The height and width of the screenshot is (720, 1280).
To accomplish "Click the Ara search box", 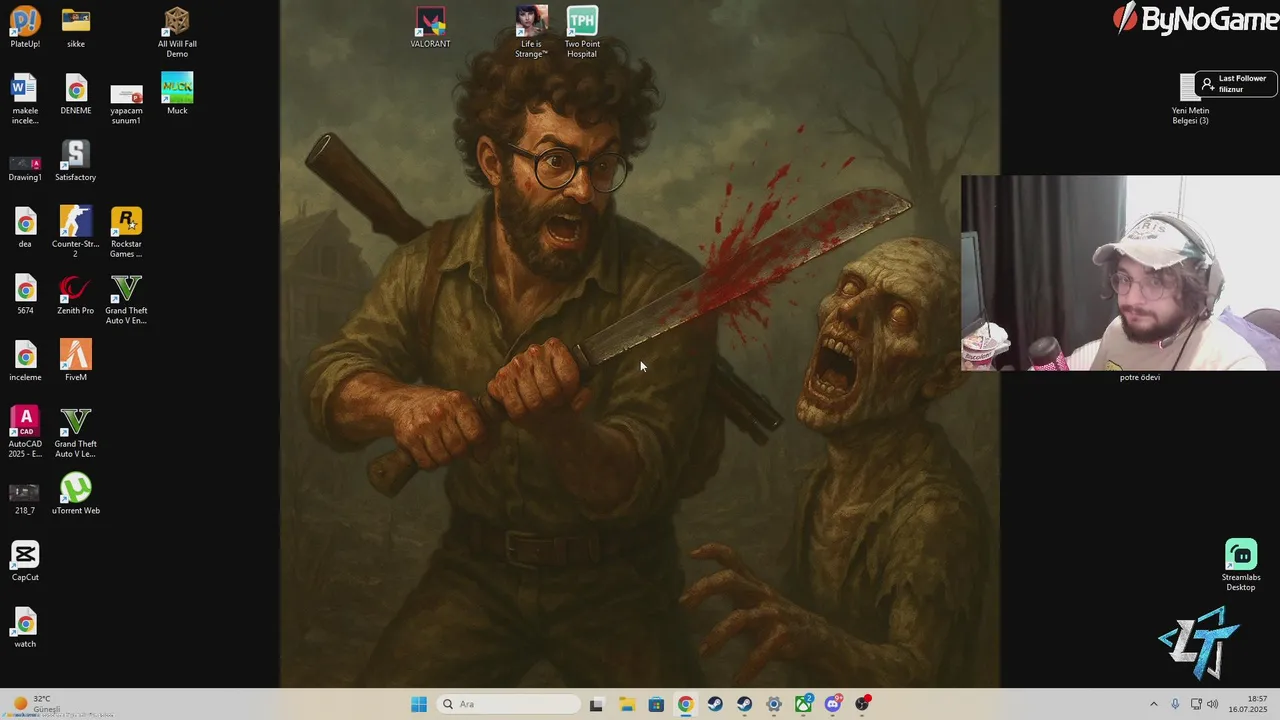I will 510,704.
